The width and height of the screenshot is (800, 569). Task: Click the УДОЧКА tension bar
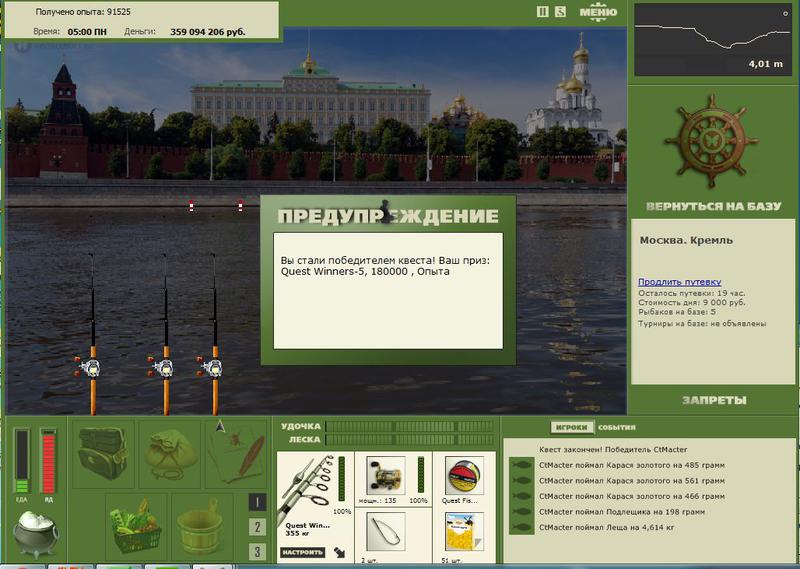click(410, 426)
